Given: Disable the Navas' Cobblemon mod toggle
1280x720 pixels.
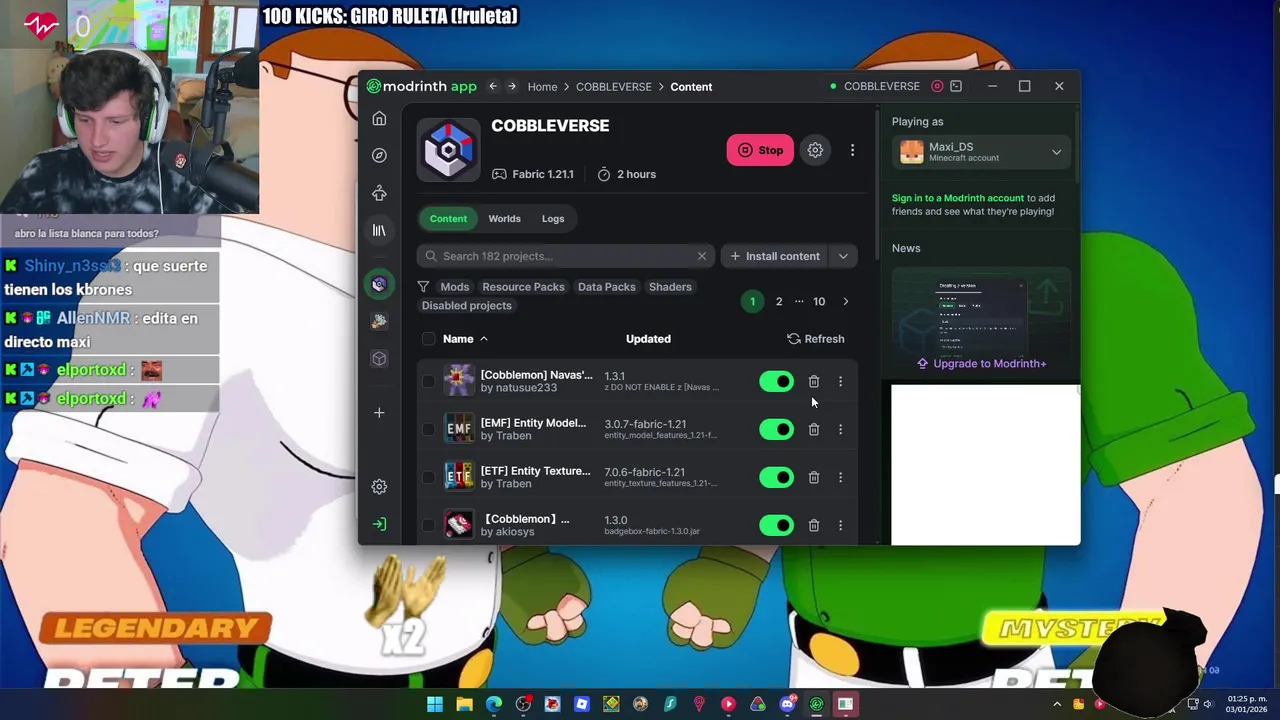Looking at the screenshot, I should (x=776, y=381).
